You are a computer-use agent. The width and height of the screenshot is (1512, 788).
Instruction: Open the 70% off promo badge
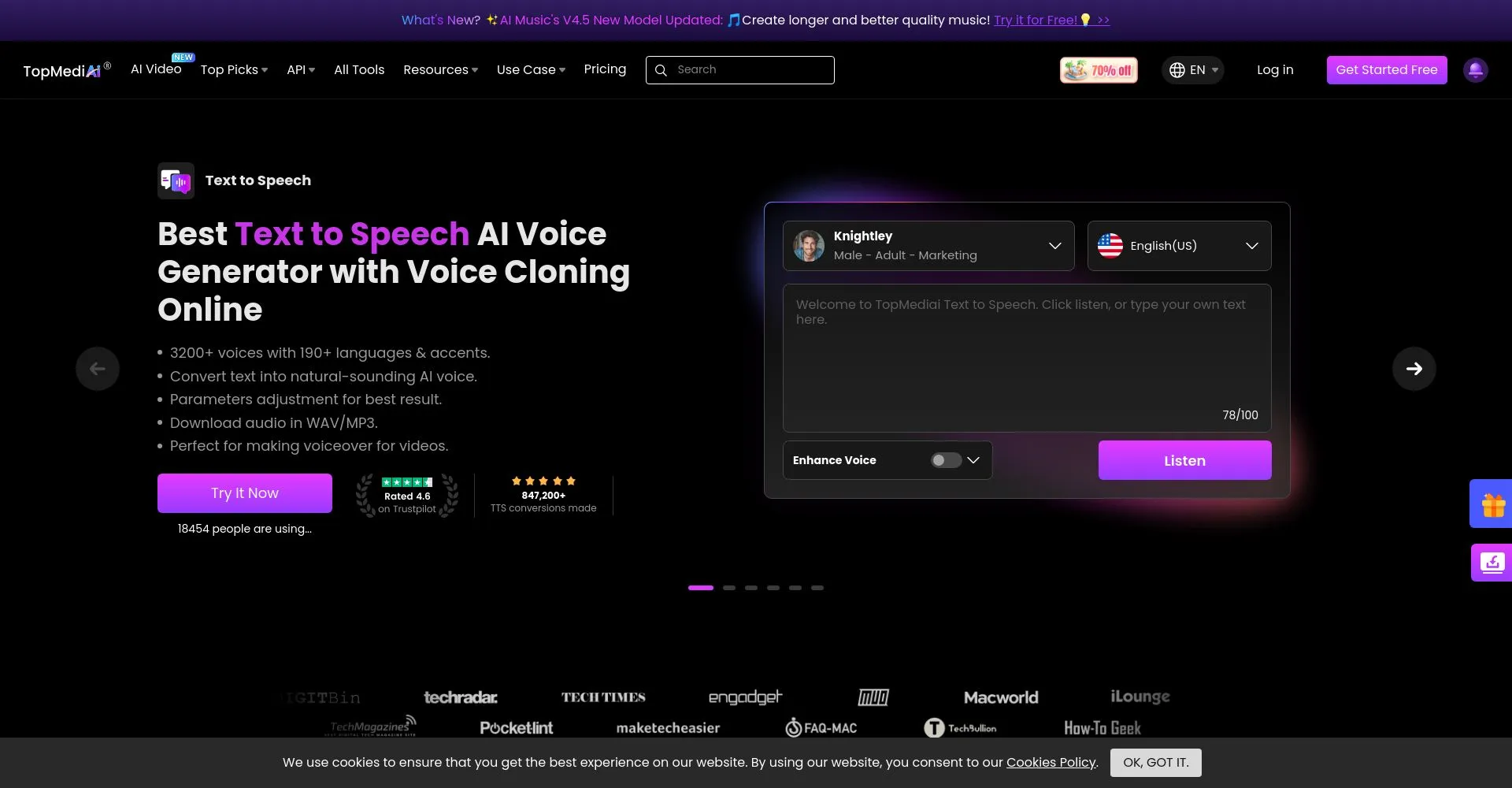point(1099,70)
